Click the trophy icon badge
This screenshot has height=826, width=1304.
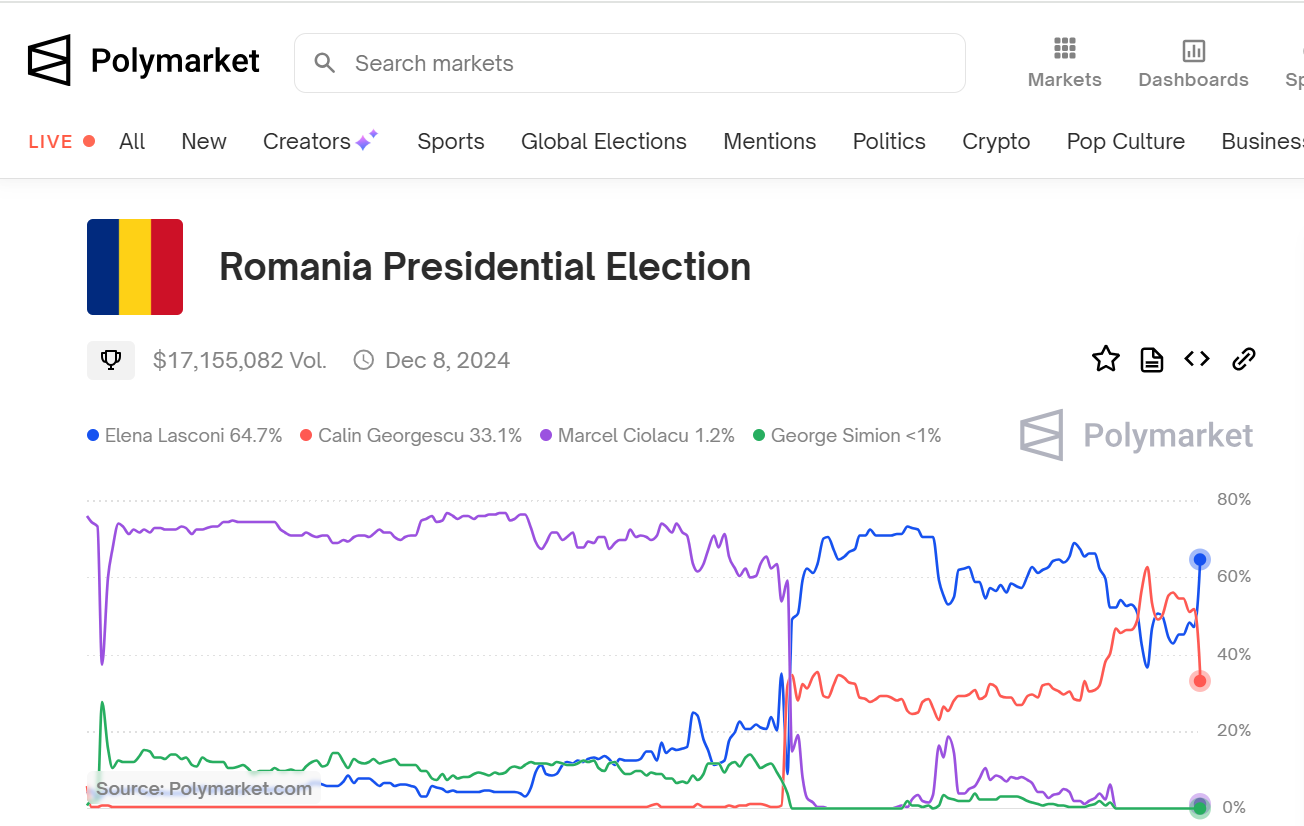click(x=111, y=360)
